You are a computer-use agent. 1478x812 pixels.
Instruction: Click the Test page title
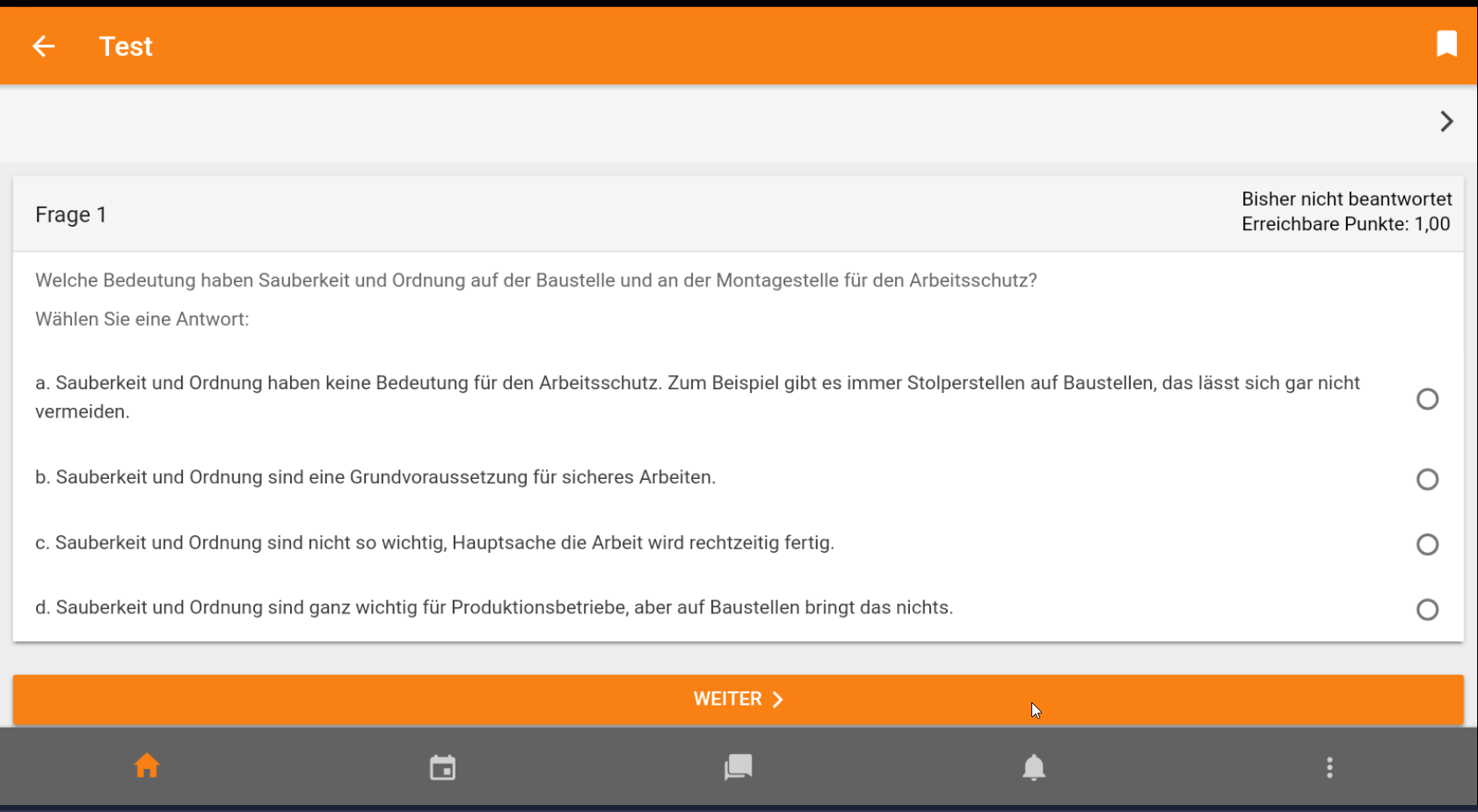[125, 47]
